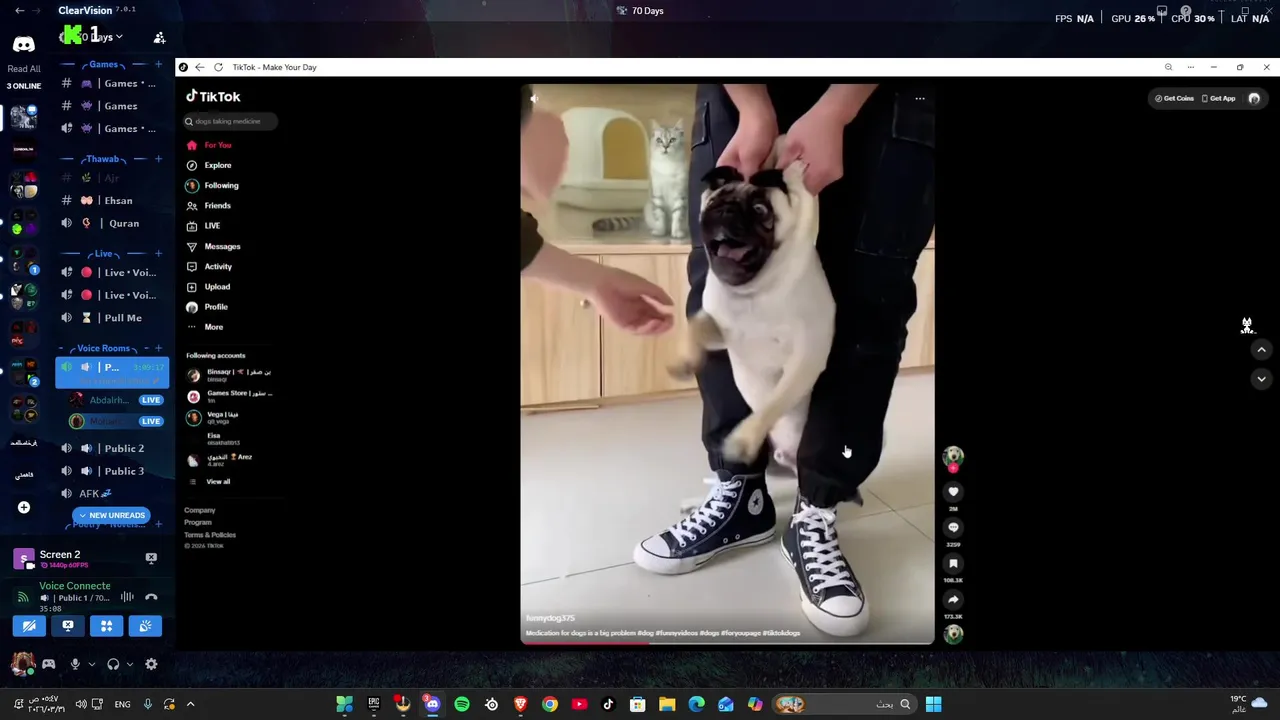Bookmark the TikTok video
Viewport: 1280px width, 720px height.
tap(953, 564)
